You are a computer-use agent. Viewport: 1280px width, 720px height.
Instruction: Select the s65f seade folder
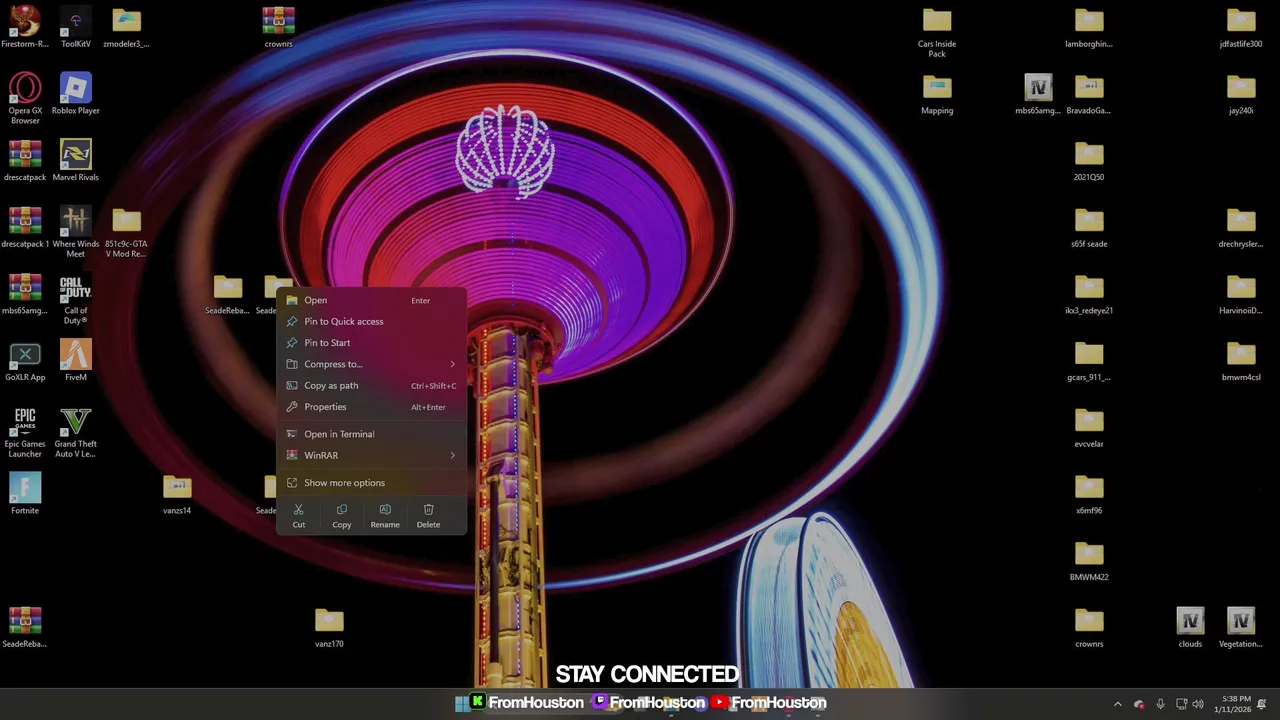pyautogui.click(x=1089, y=227)
